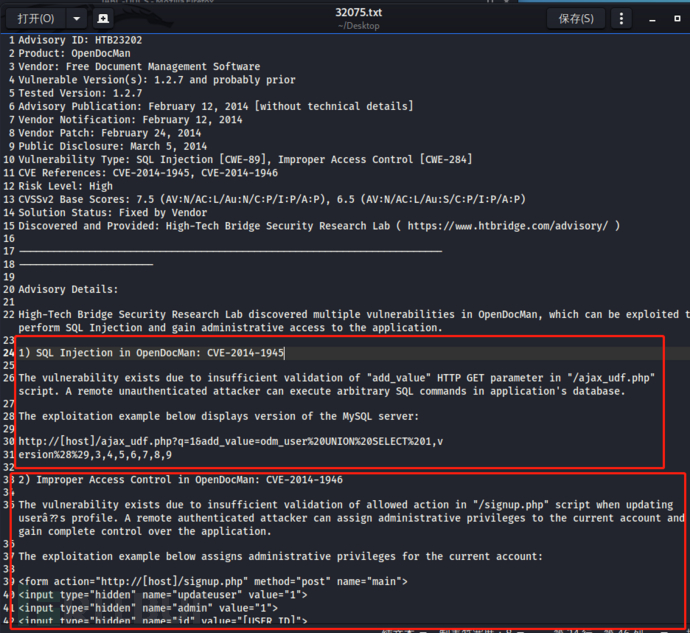Place cursor on the ajax_udf.php exploit URL line
Screen dimensions: 690x633
point(230,441)
